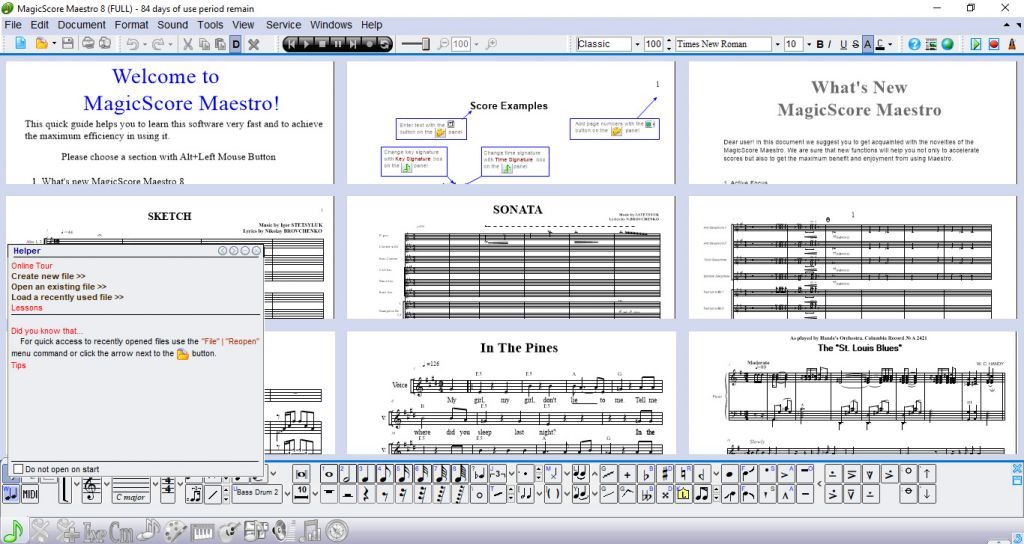Screen dimensions: 1024x544
Task: Click 'Online Tour' link in Helper
Action: 31,266
